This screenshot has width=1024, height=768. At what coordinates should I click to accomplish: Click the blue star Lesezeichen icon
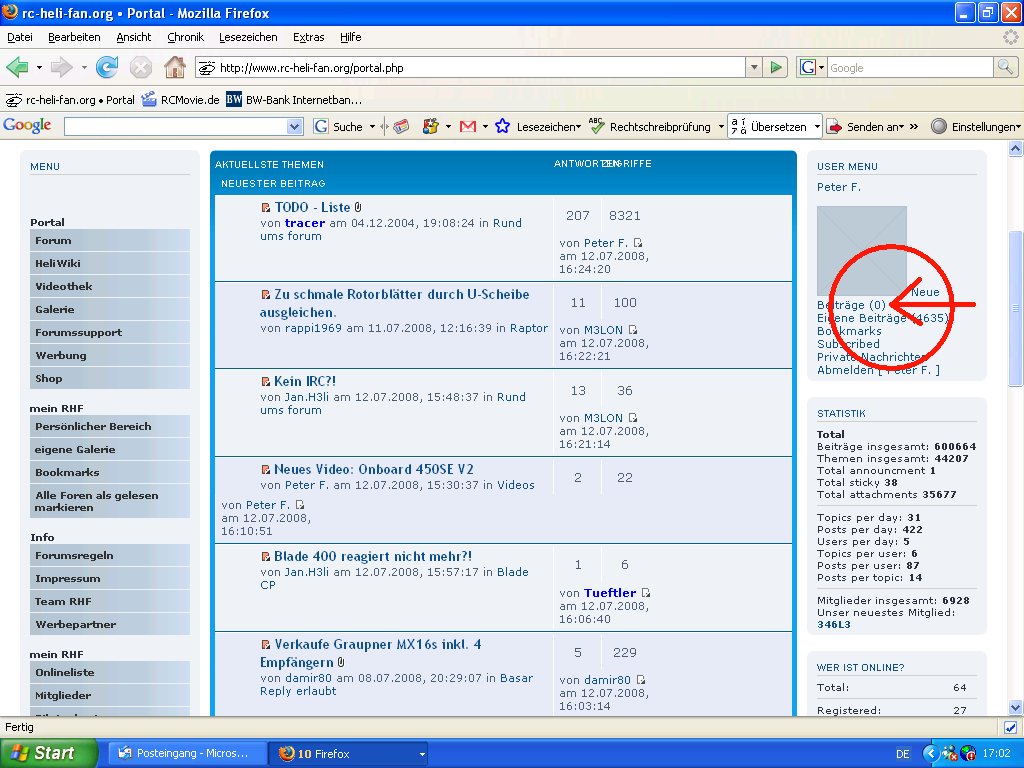502,127
